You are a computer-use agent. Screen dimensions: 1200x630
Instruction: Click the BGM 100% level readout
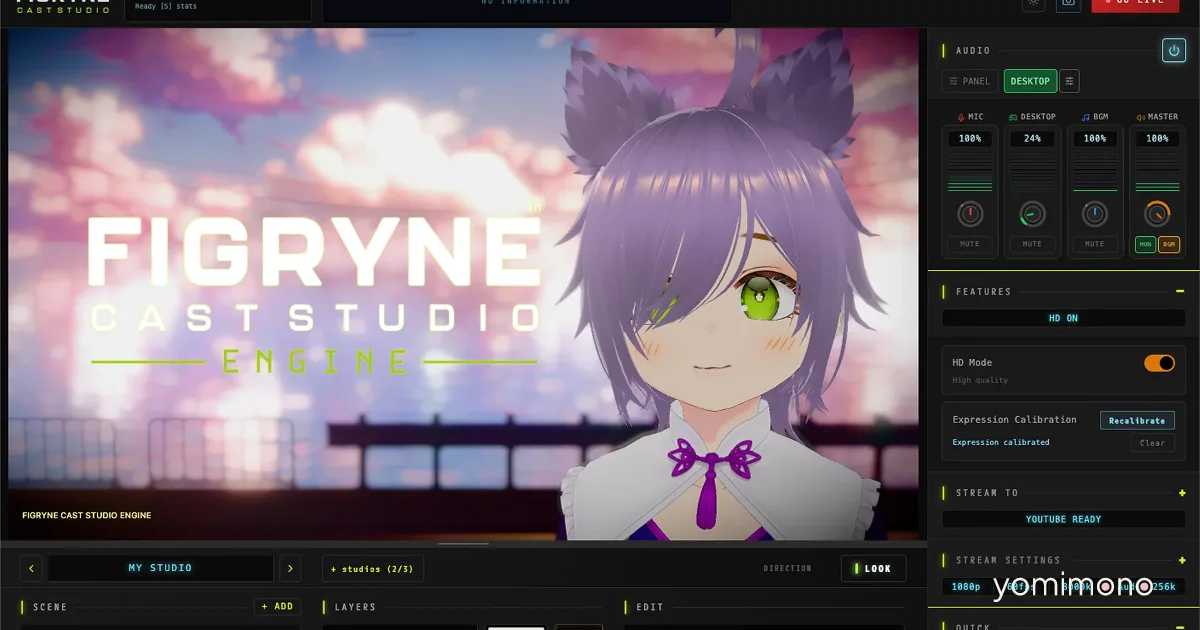pos(1095,139)
